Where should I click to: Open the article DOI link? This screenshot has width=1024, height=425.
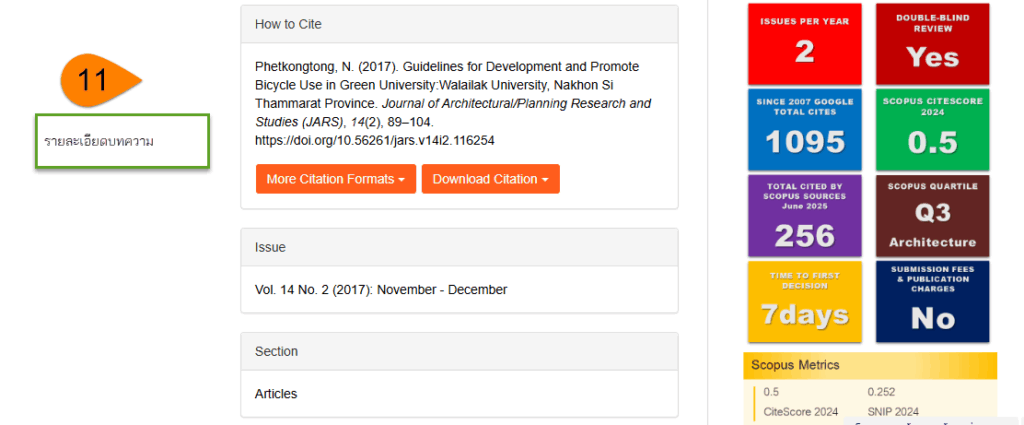click(375, 141)
